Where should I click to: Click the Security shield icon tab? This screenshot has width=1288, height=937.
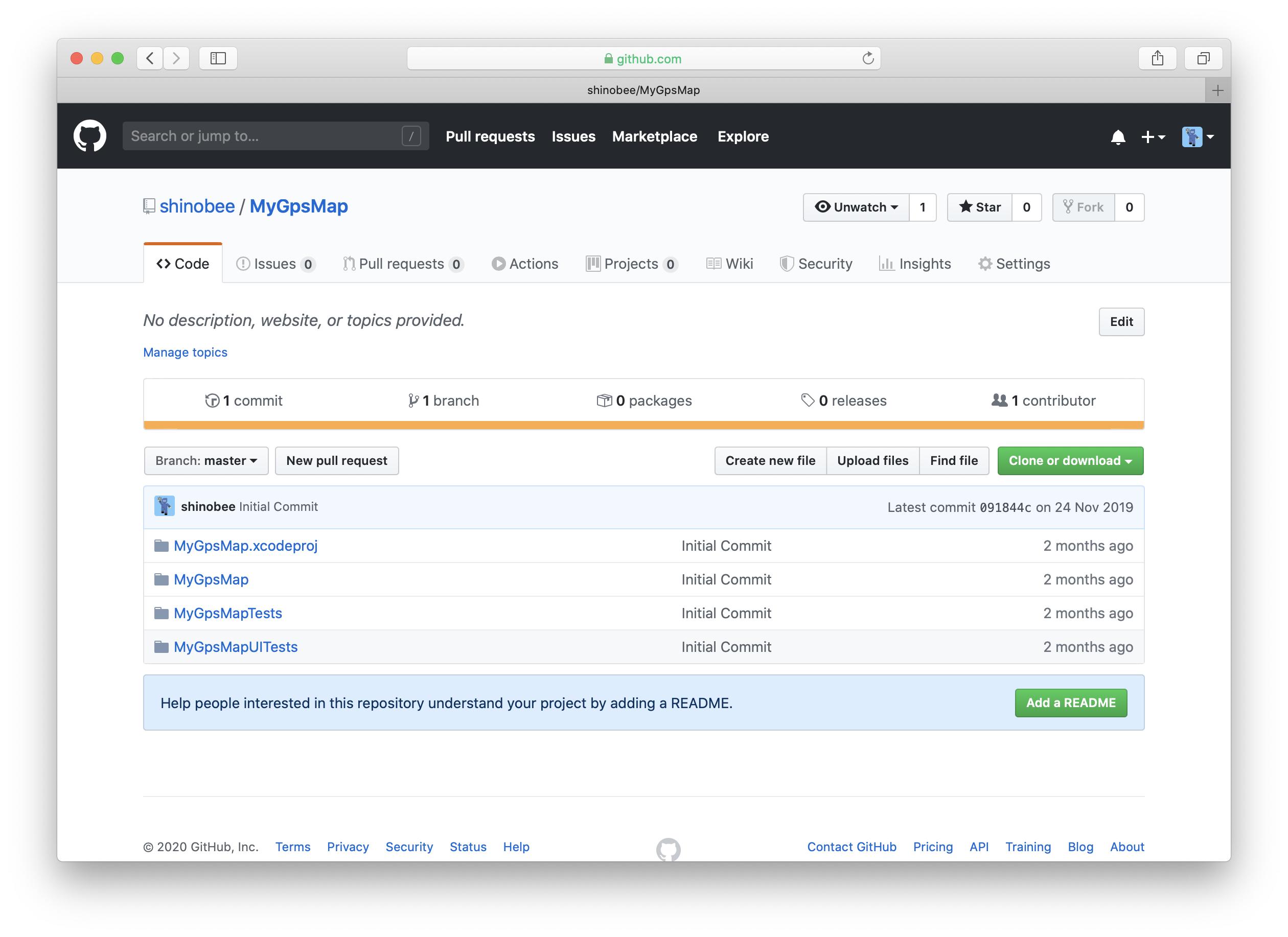[787, 263]
